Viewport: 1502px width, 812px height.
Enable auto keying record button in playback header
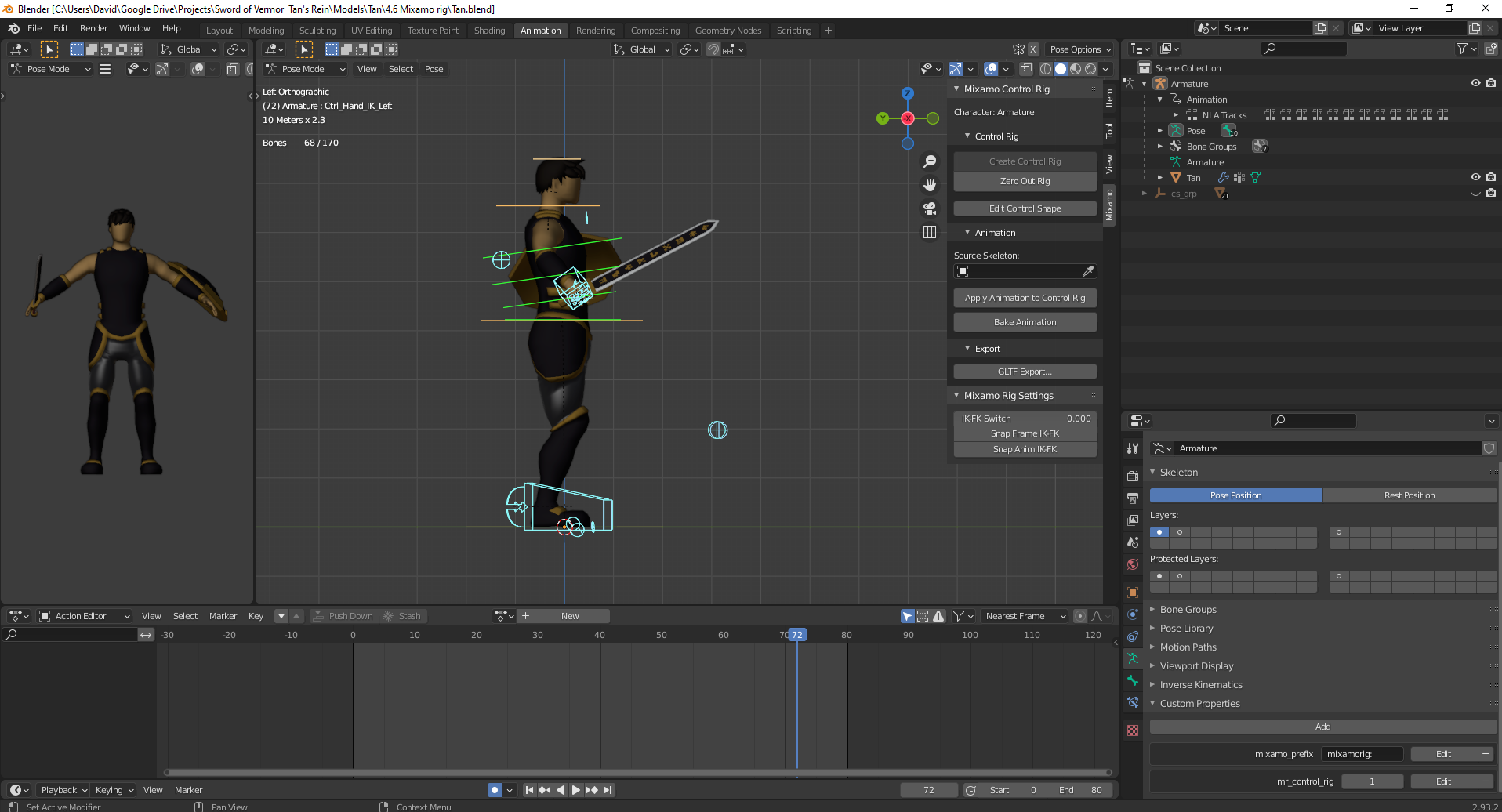(495, 790)
